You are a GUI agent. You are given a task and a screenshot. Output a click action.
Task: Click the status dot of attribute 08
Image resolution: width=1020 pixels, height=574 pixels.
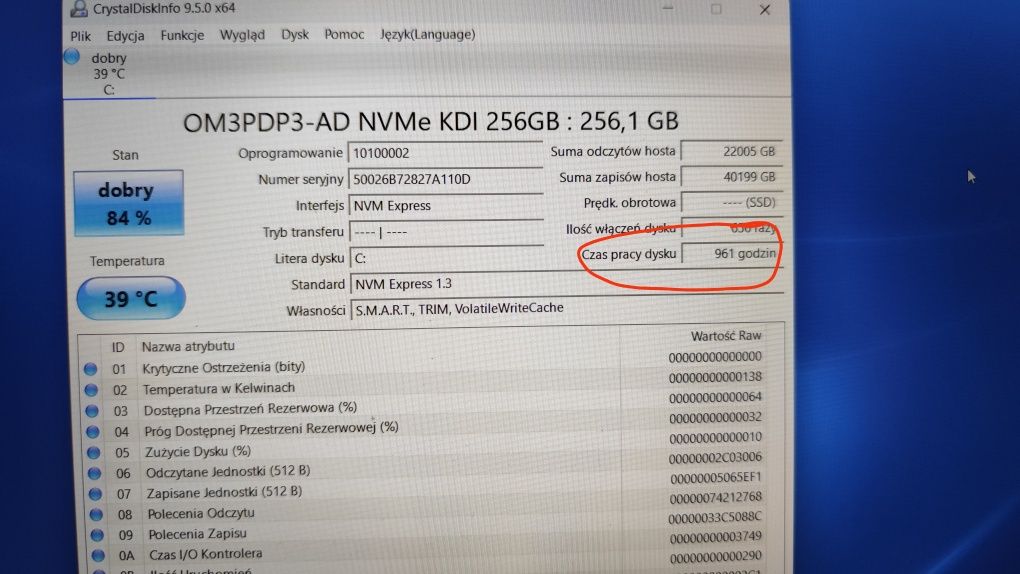[96, 515]
